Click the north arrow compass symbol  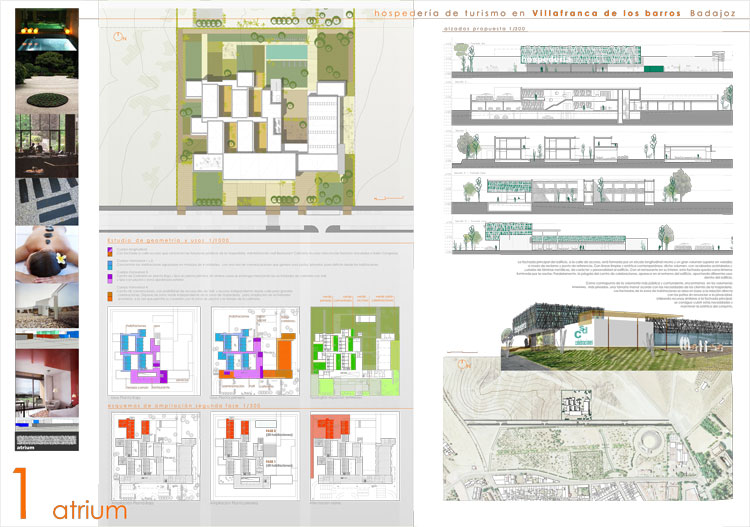(119, 38)
